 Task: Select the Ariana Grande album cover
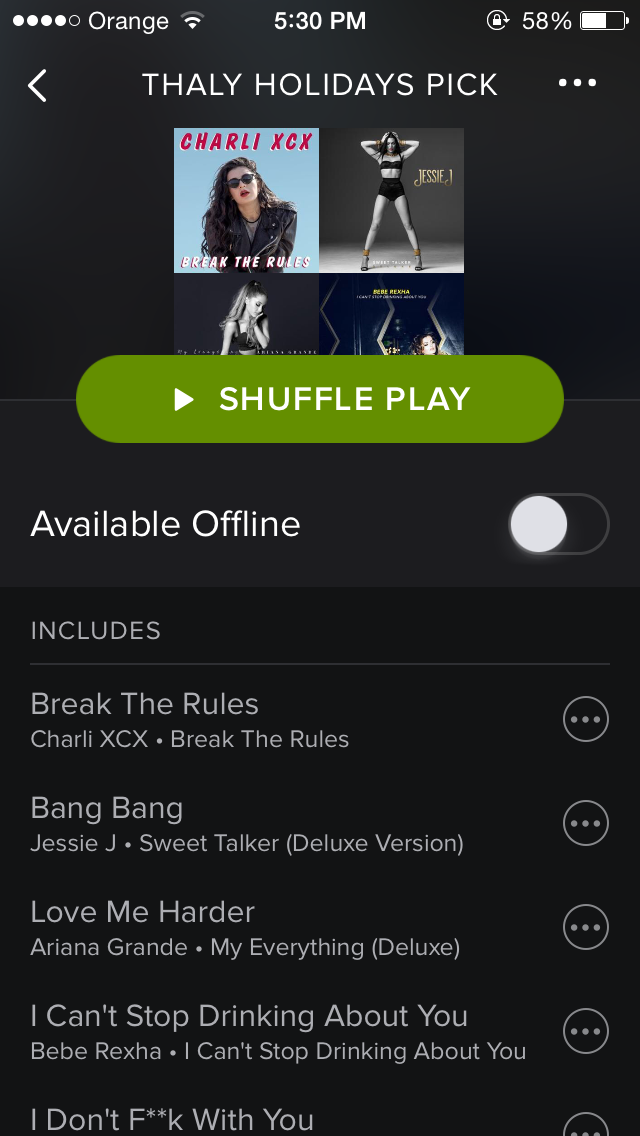coord(246,314)
